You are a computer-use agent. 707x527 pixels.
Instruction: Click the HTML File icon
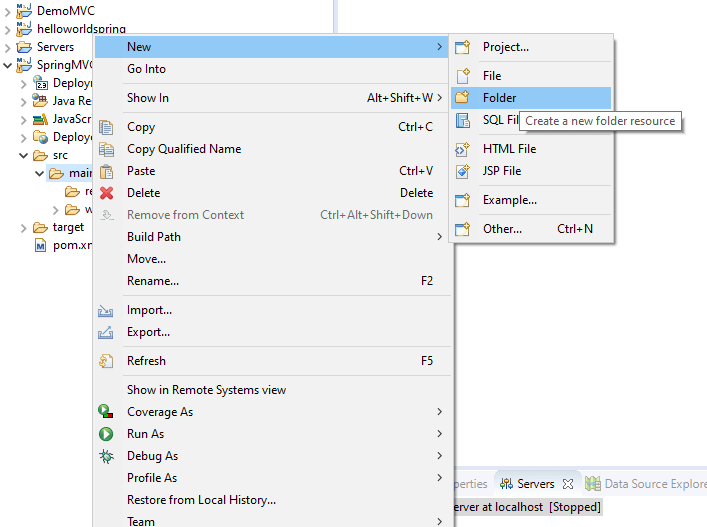pos(462,149)
